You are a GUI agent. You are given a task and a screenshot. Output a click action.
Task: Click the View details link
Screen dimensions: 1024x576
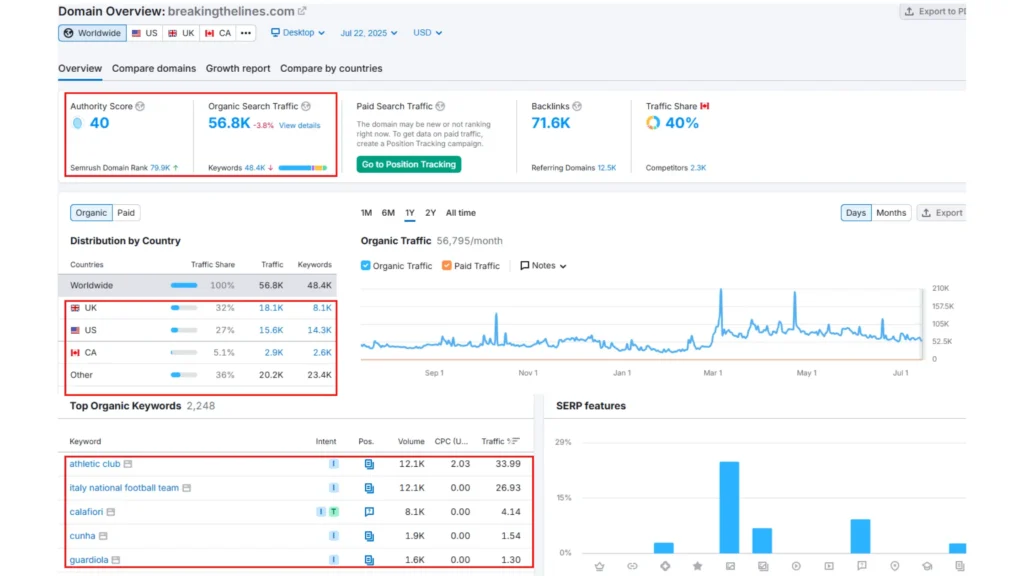pos(300,125)
